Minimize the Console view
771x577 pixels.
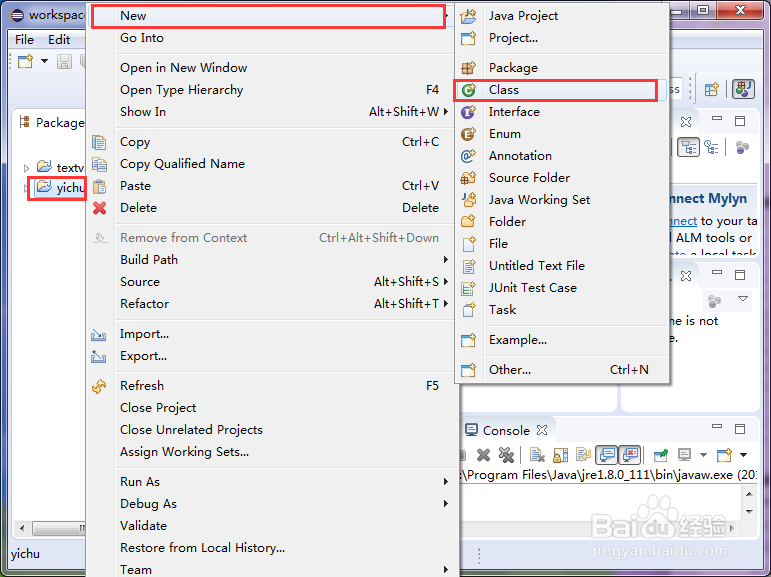(x=717, y=427)
